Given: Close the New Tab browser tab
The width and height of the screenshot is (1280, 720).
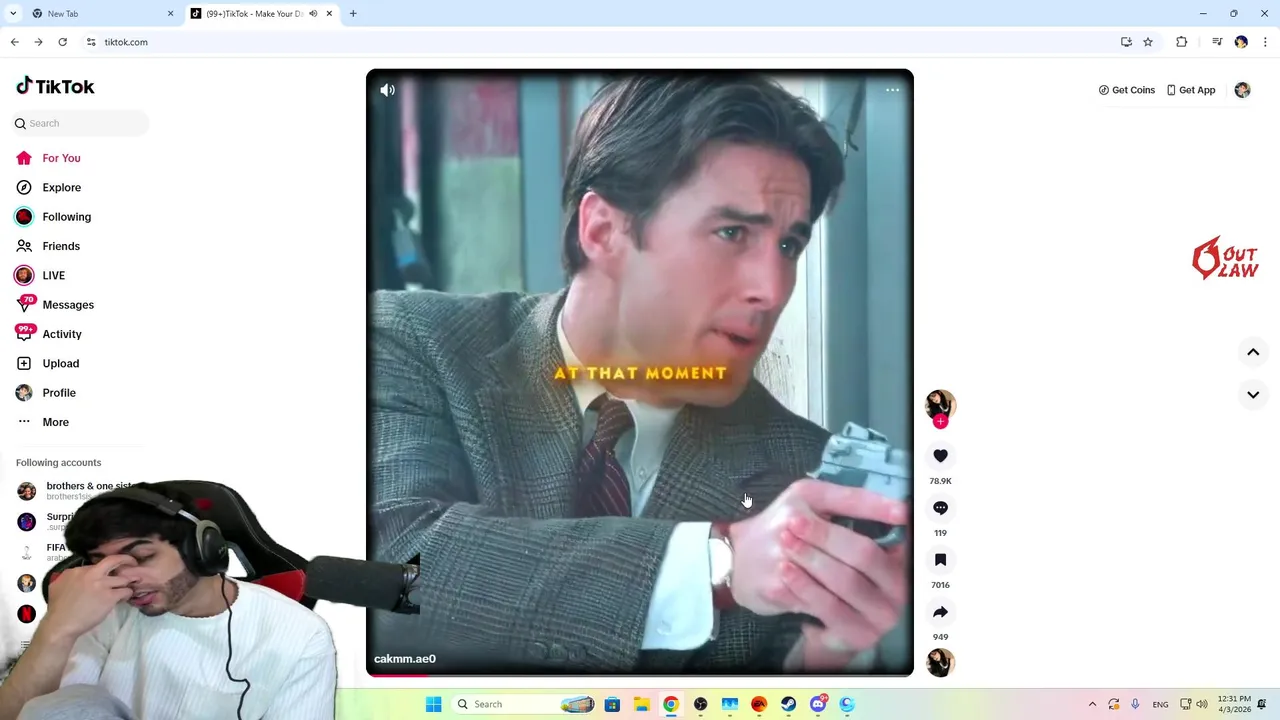Looking at the screenshot, I should (x=170, y=14).
